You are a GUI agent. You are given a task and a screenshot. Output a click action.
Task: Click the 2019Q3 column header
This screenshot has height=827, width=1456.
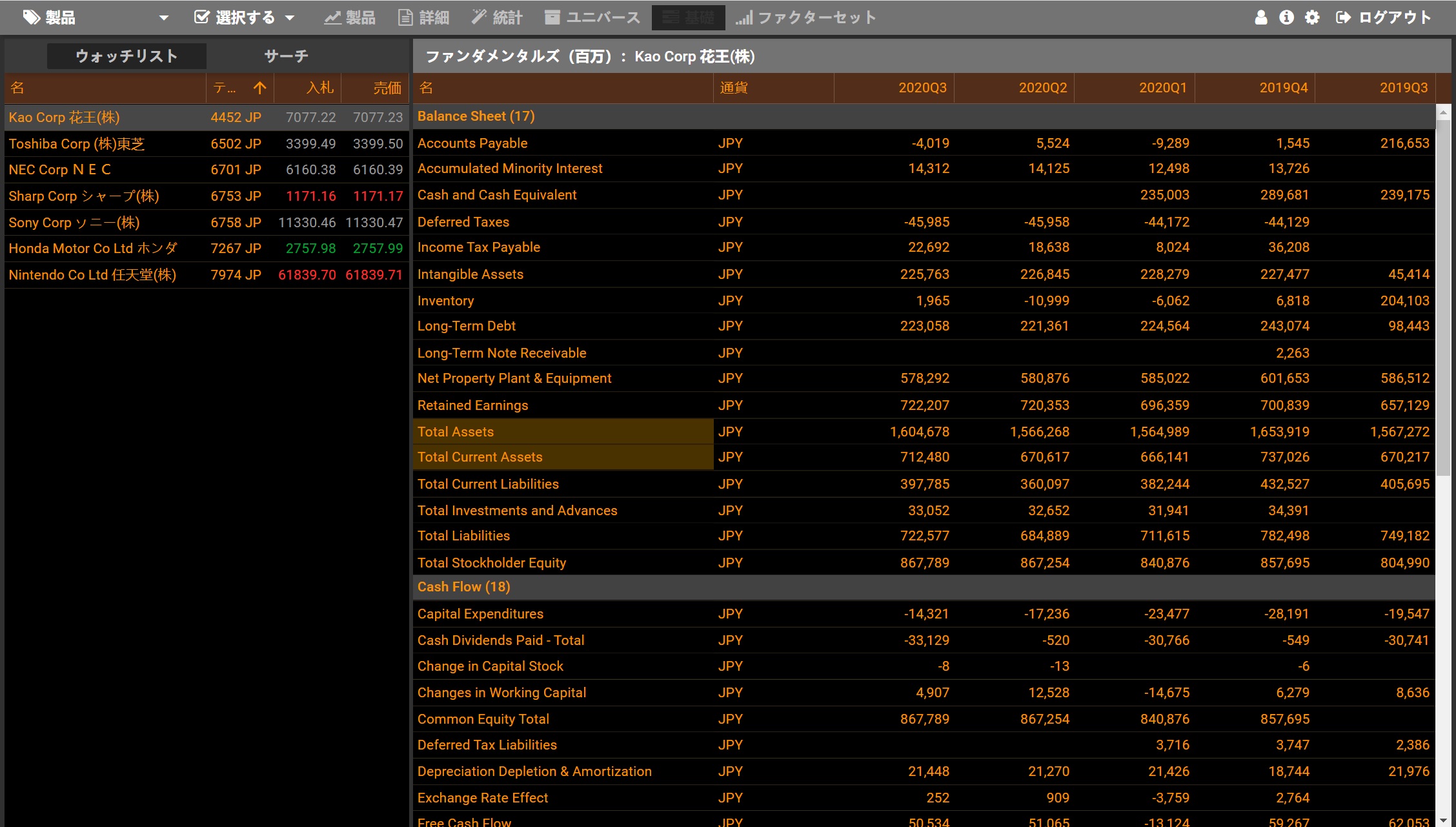[1375, 88]
